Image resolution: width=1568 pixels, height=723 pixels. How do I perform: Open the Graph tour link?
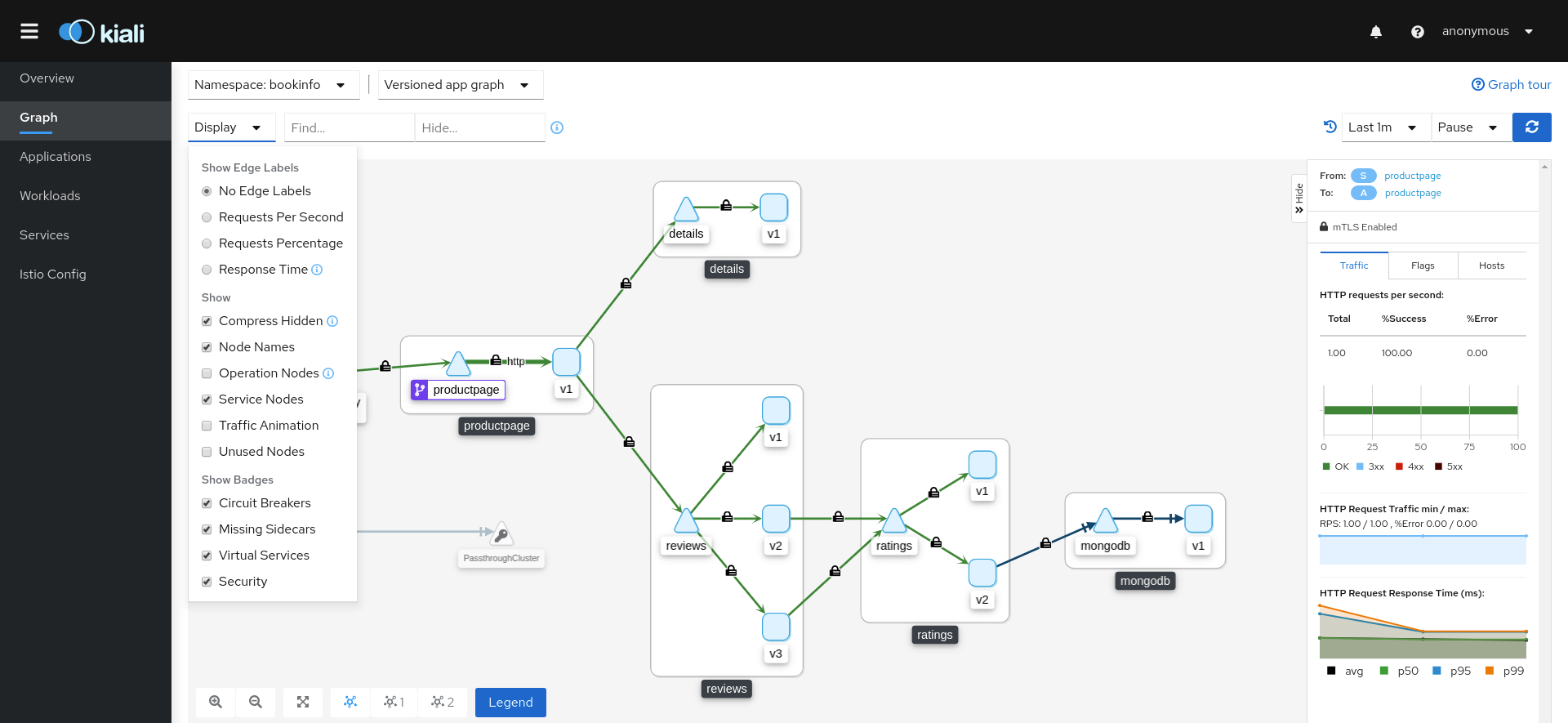(x=1511, y=85)
